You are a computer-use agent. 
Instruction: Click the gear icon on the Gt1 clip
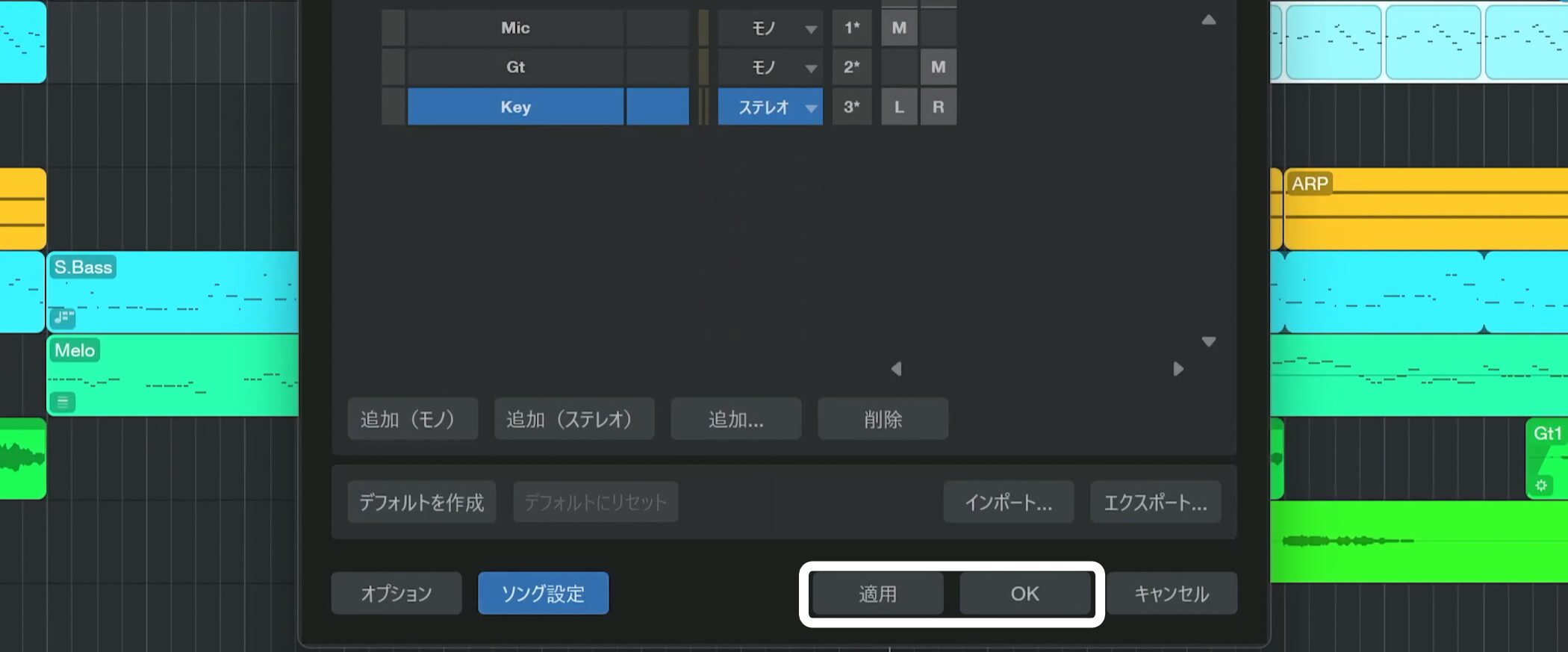[x=1540, y=486]
